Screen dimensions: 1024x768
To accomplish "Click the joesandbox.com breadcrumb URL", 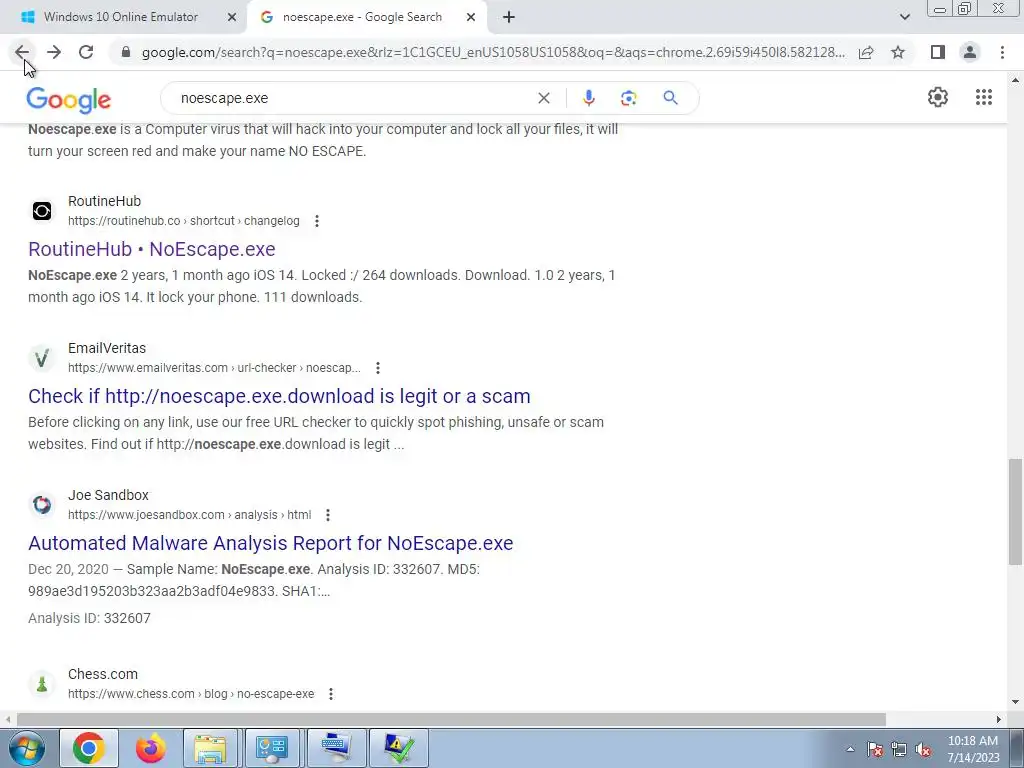I will pos(189,515).
